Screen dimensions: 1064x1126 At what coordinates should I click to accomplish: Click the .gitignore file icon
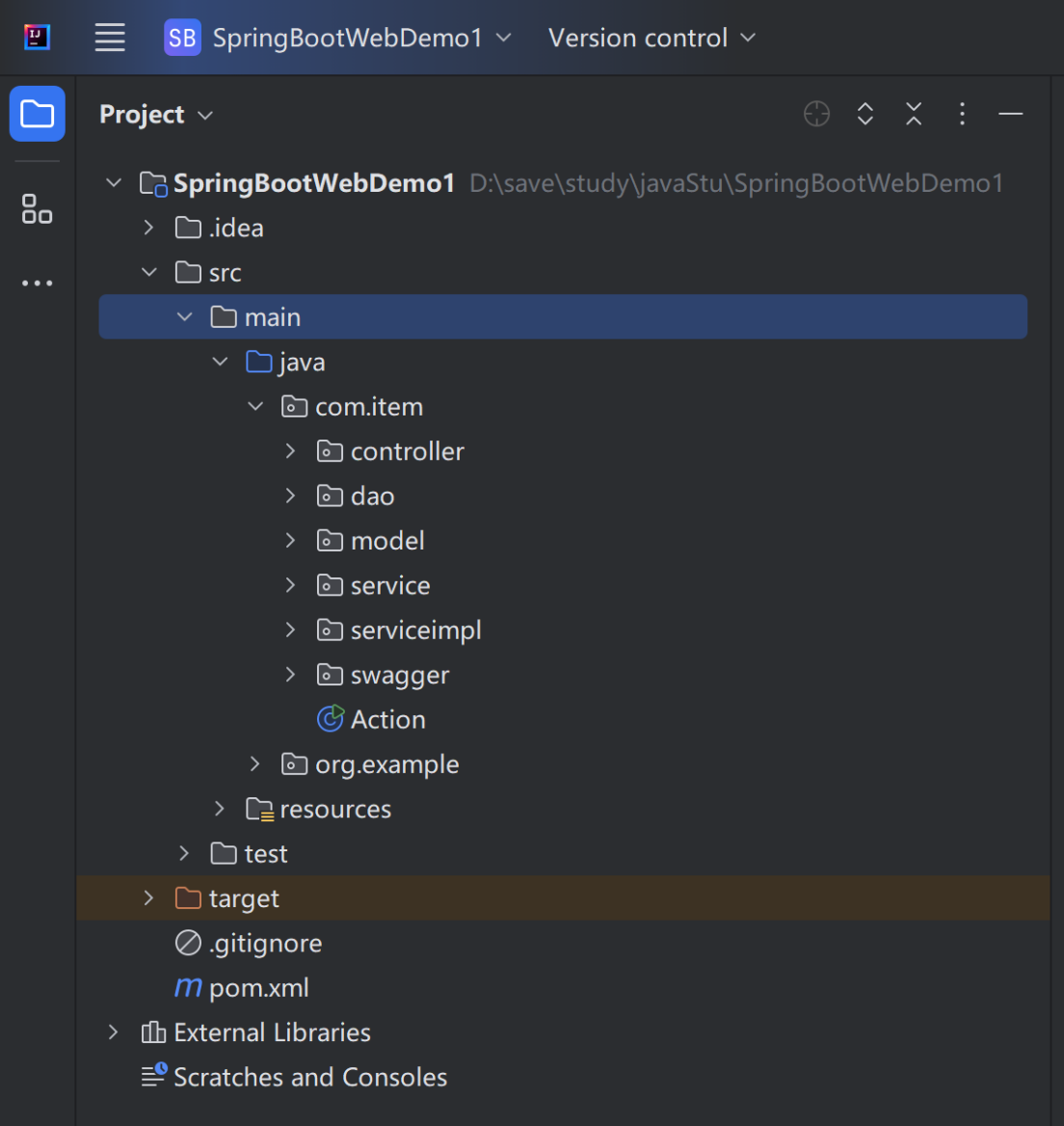(188, 943)
